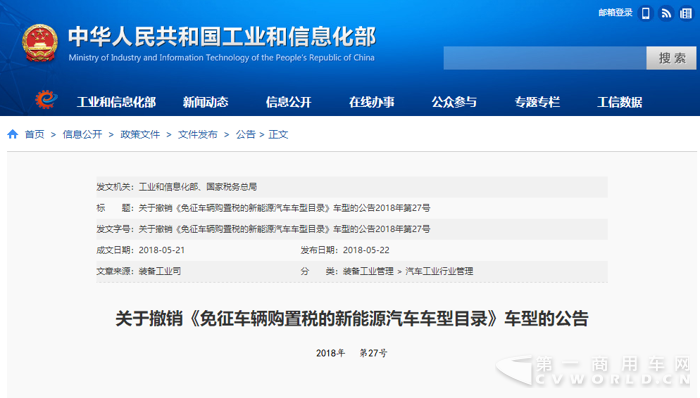Image resolution: width=700 pixels, height=398 pixels.
Task: Click the English ministry name subtitle
Action: [x=221, y=58]
